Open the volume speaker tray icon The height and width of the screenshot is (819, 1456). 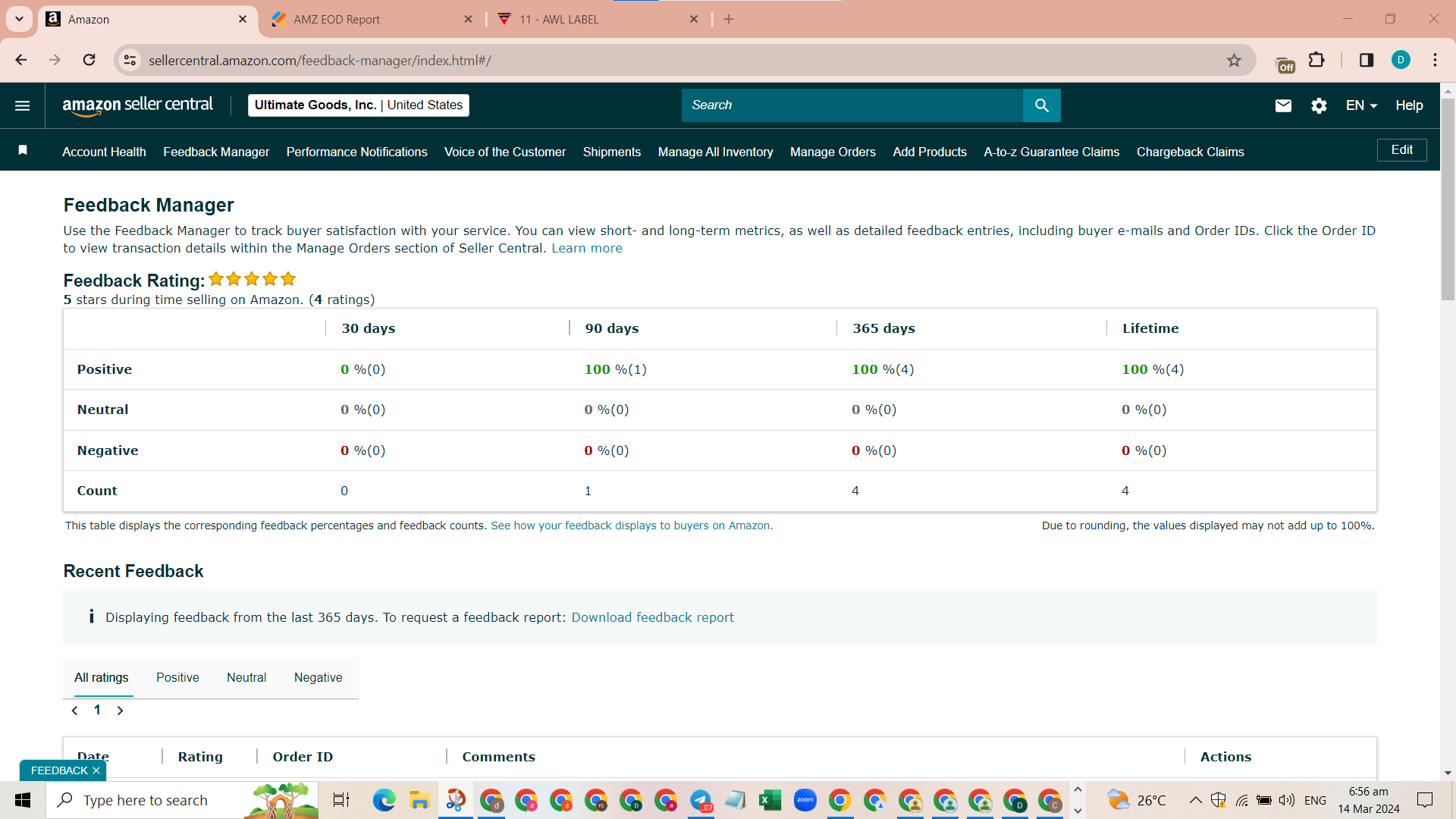1286,800
